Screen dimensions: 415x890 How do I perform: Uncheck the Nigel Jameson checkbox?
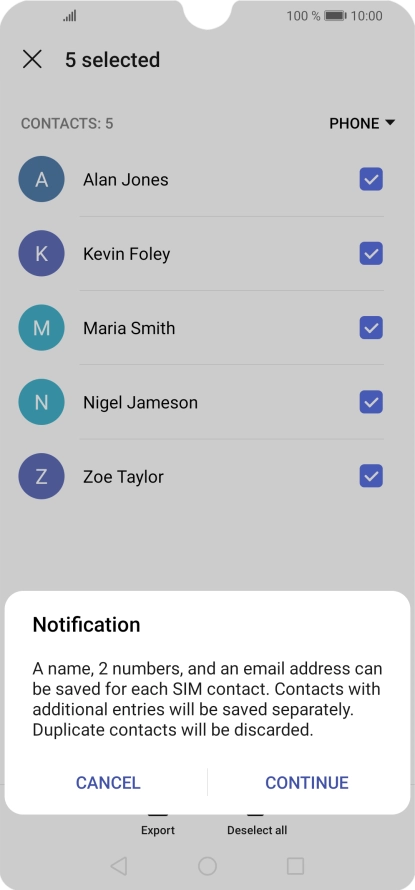tap(371, 402)
